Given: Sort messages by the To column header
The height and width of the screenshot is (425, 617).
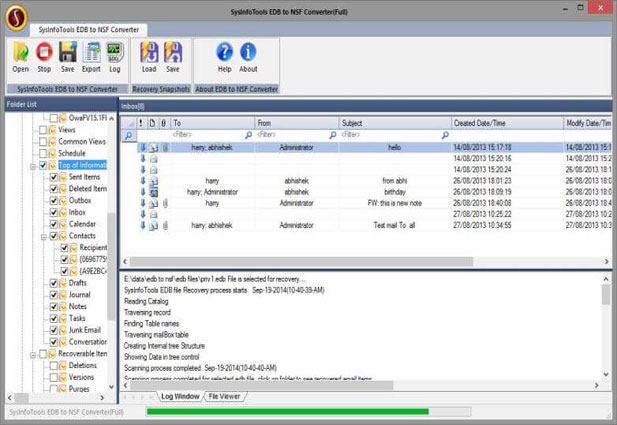Looking at the screenshot, I should [x=212, y=123].
